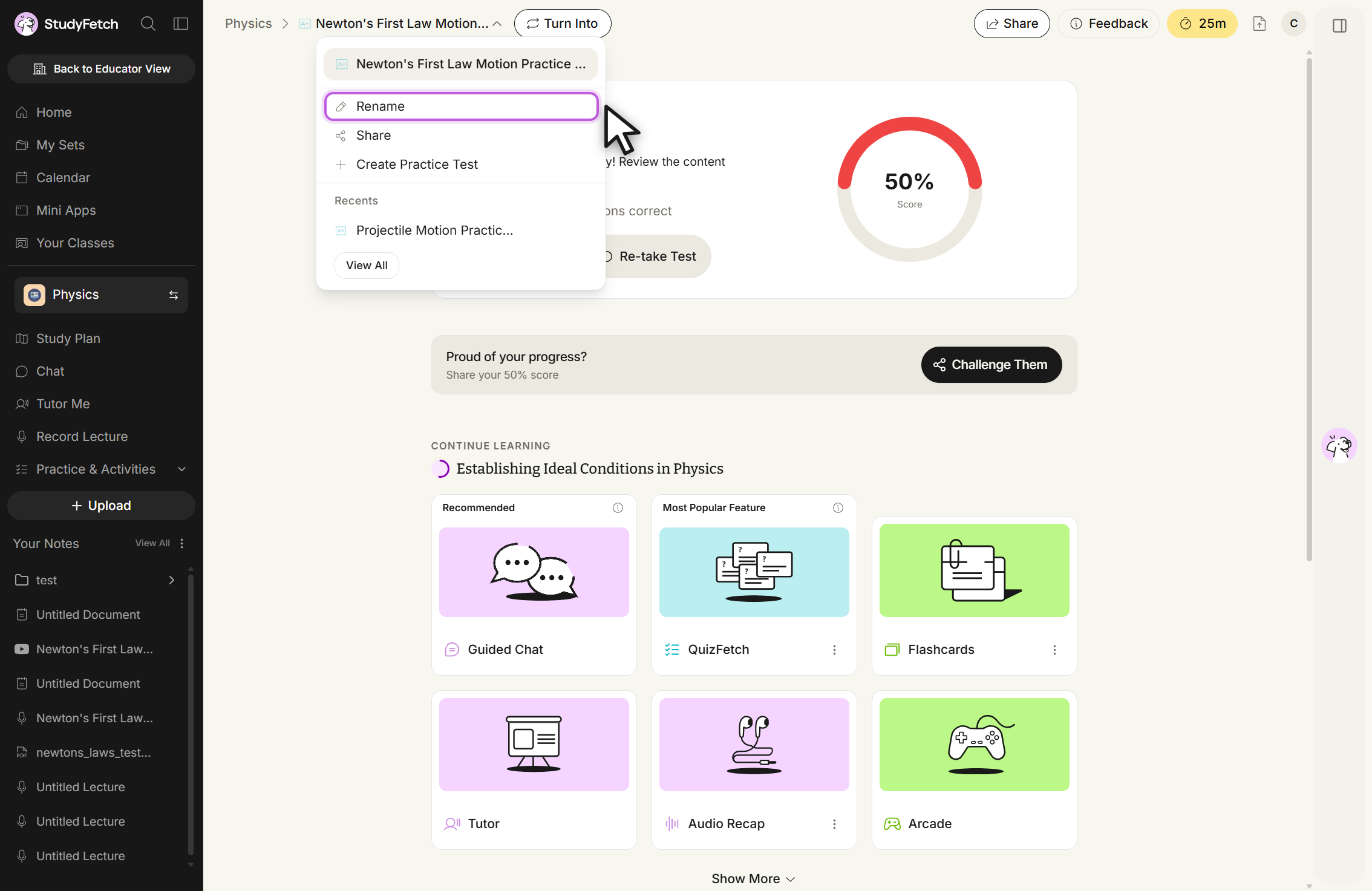This screenshot has height=891, width=1372.
Task: Open the Calendar page
Action: pos(101,178)
